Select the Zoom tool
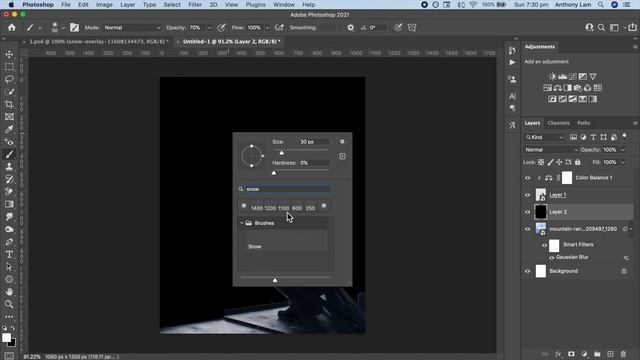640x360 pixels. pyautogui.click(x=9, y=304)
